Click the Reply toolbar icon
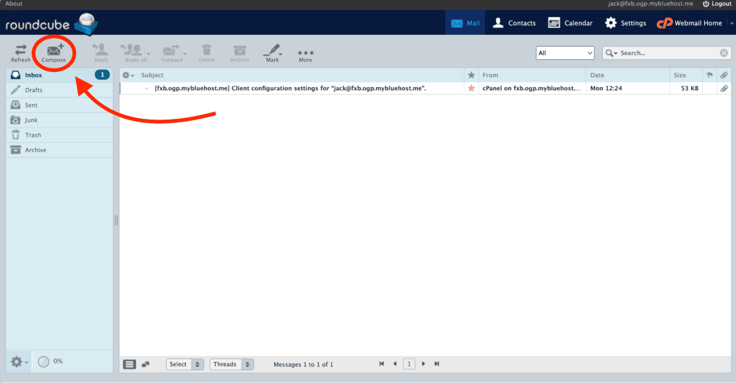This screenshot has height=383, width=736. point(101,53)
